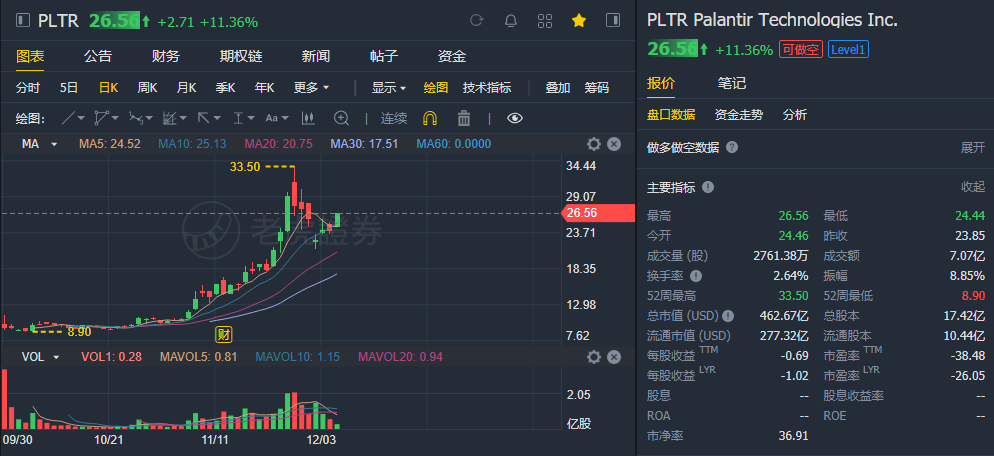Image resolution: width=994 pixels, height=456 pixels.
Task: Switch to the 笔记 notes tab
Action: click(732, 83)
